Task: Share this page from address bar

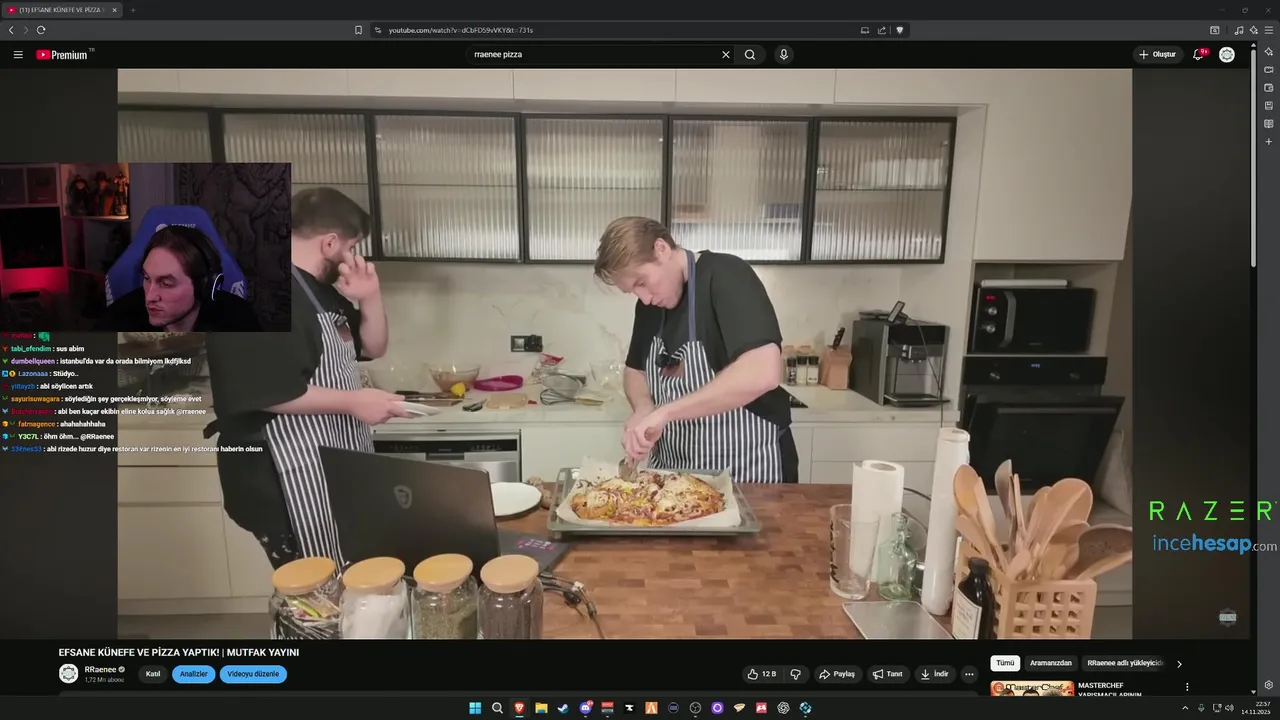Action: coord(882,30)
